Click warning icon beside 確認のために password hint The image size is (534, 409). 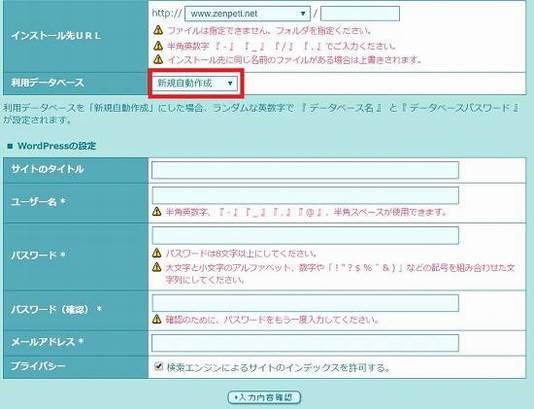(157, 319)
